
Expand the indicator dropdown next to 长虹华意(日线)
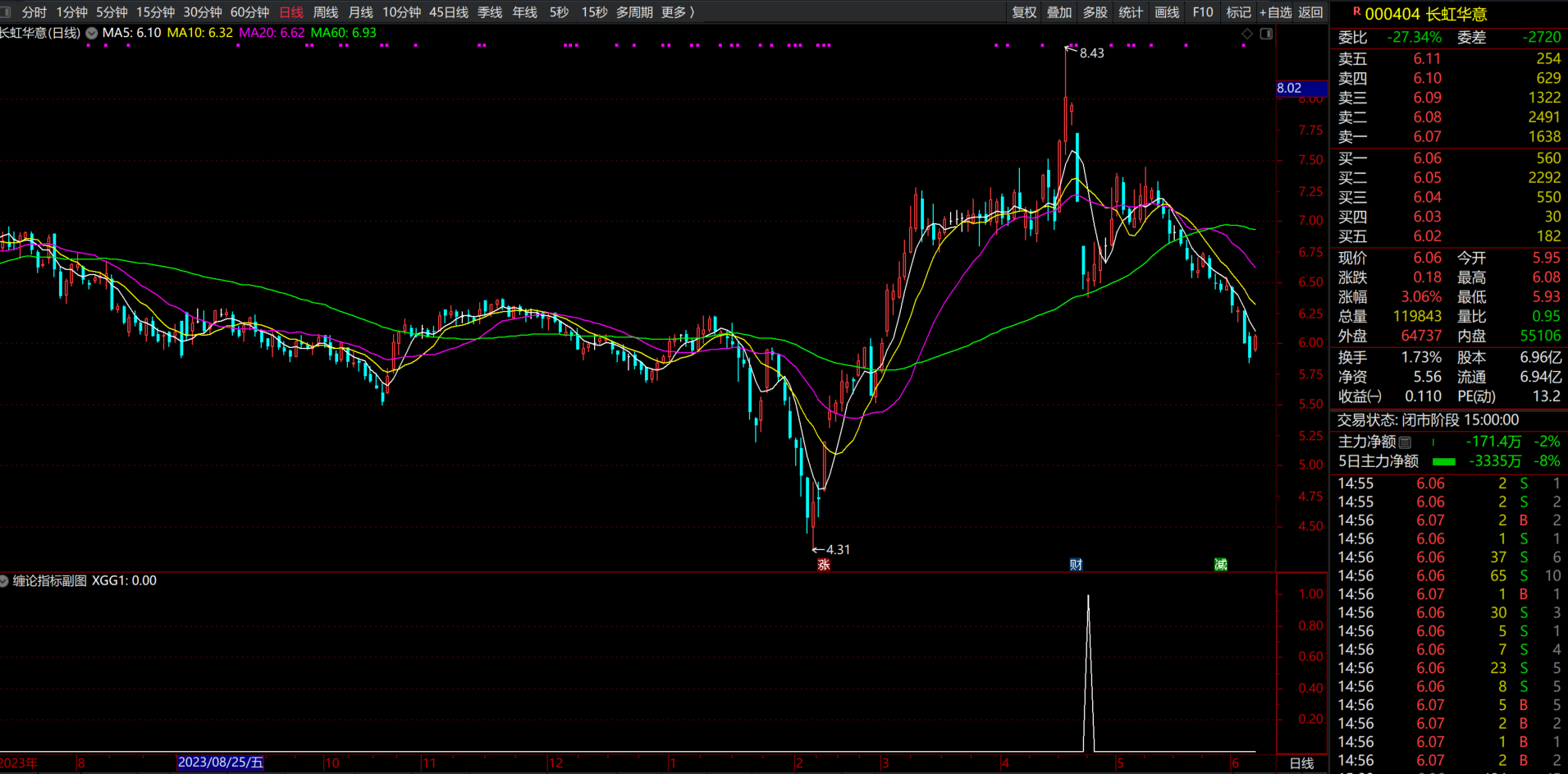(x=92, y=34)
